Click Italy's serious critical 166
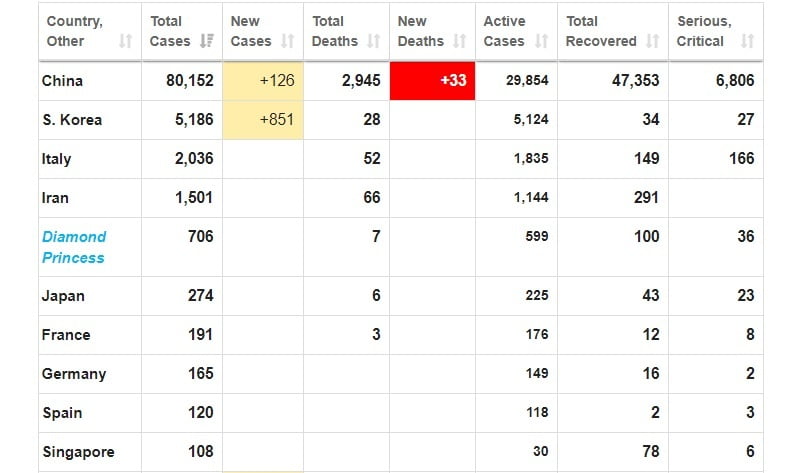The height and width of the screenshot is (473, 785). [x=742, y=159]
